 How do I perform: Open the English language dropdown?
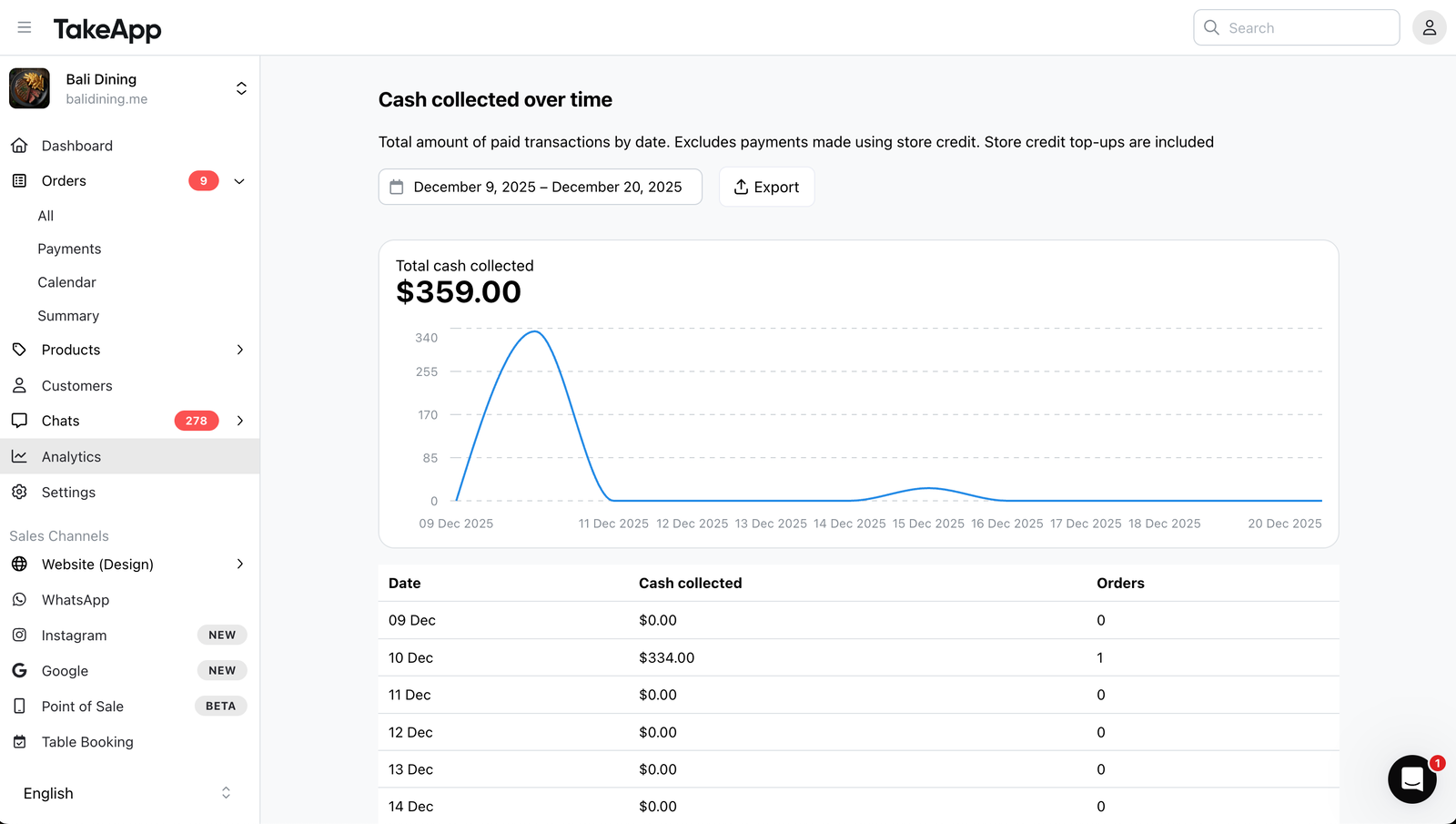pyautogui.click(x=127, y=793)
